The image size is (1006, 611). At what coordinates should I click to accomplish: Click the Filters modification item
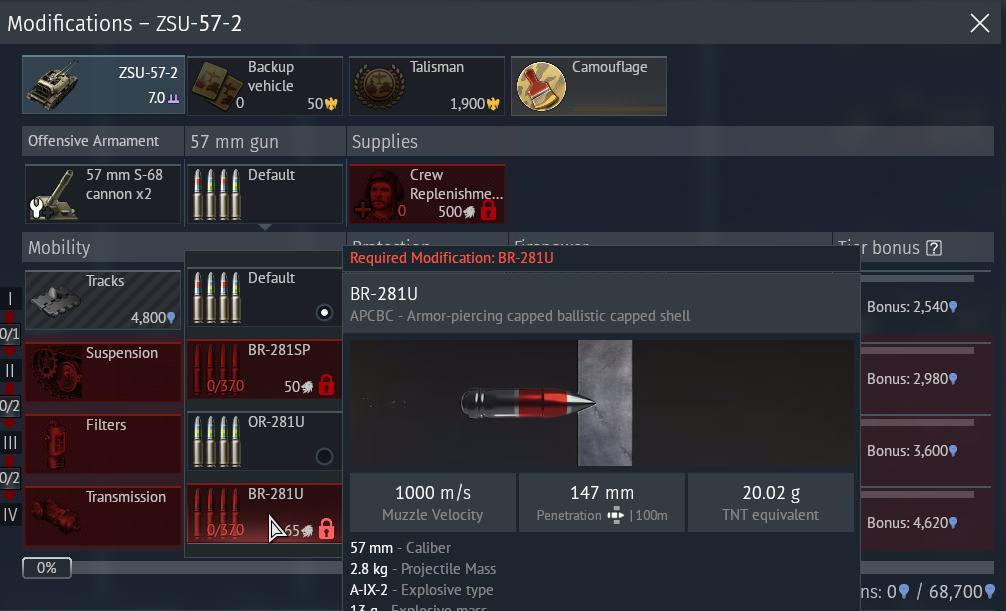pyautogui.click(x=103, y=444)
